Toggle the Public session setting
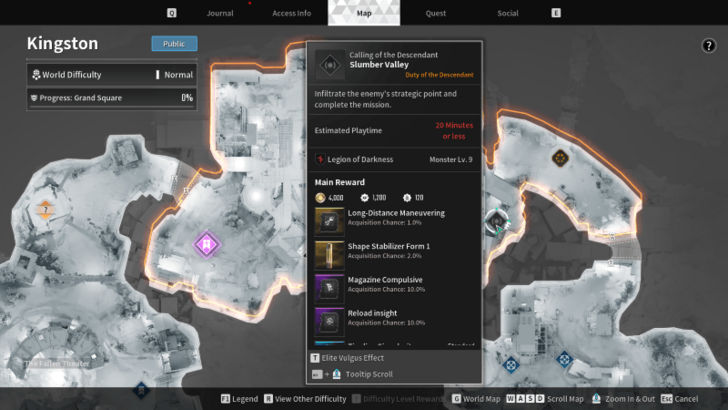The width and height of the screenshot is (728, 410). click(174, 44)
